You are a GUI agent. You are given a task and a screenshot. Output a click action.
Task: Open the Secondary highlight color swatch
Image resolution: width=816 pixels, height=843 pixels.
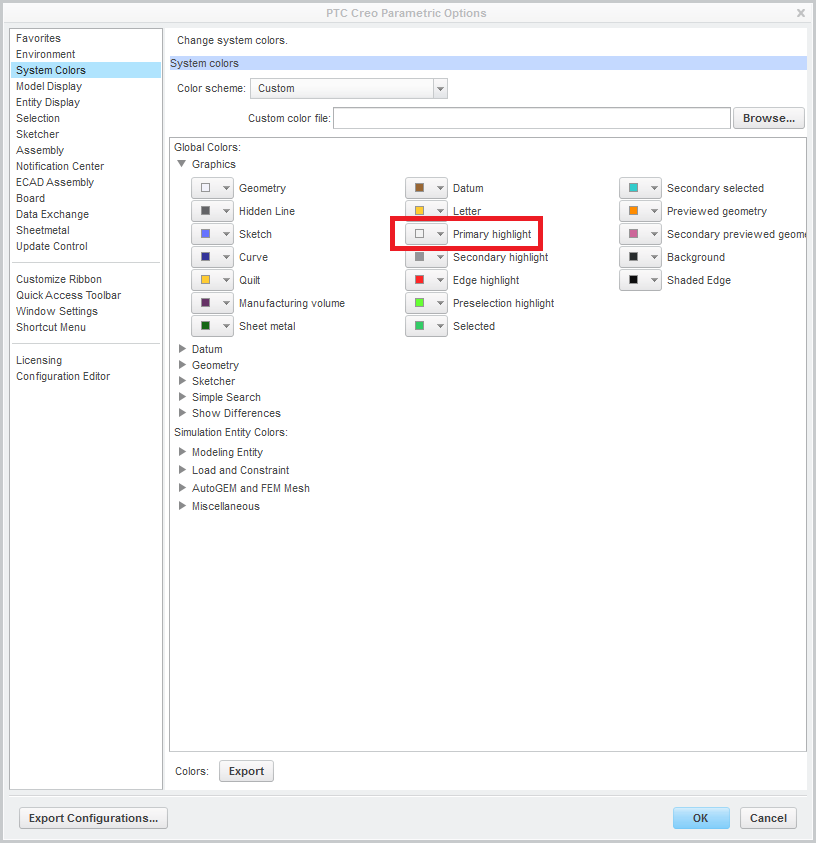coord(426,257)
